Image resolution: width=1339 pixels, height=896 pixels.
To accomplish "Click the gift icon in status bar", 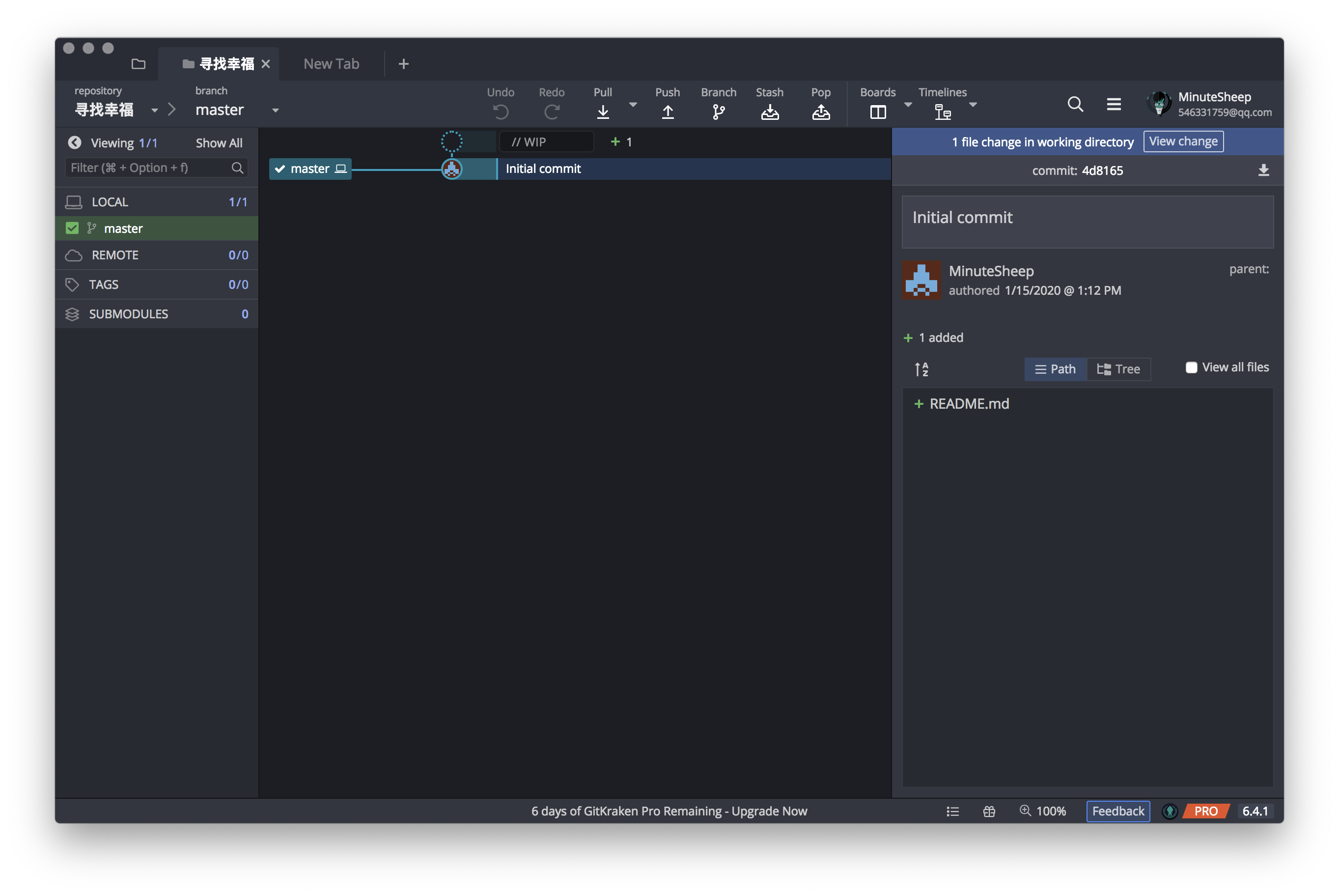I will click(x=989, y=812).
